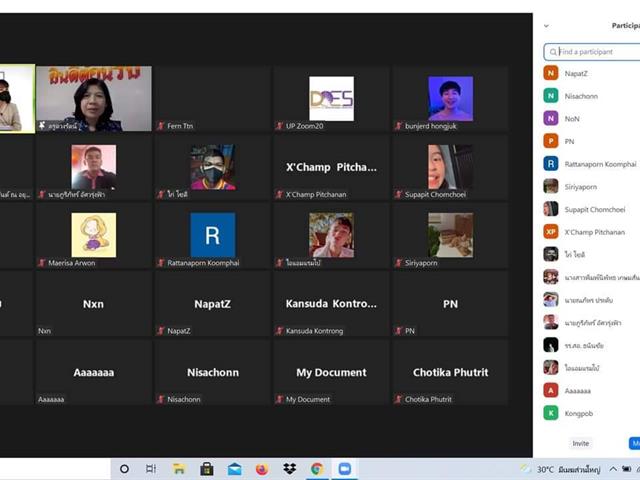Open Microsoft Store from the taskbar

pyautogui.click(x=207, y=469)
